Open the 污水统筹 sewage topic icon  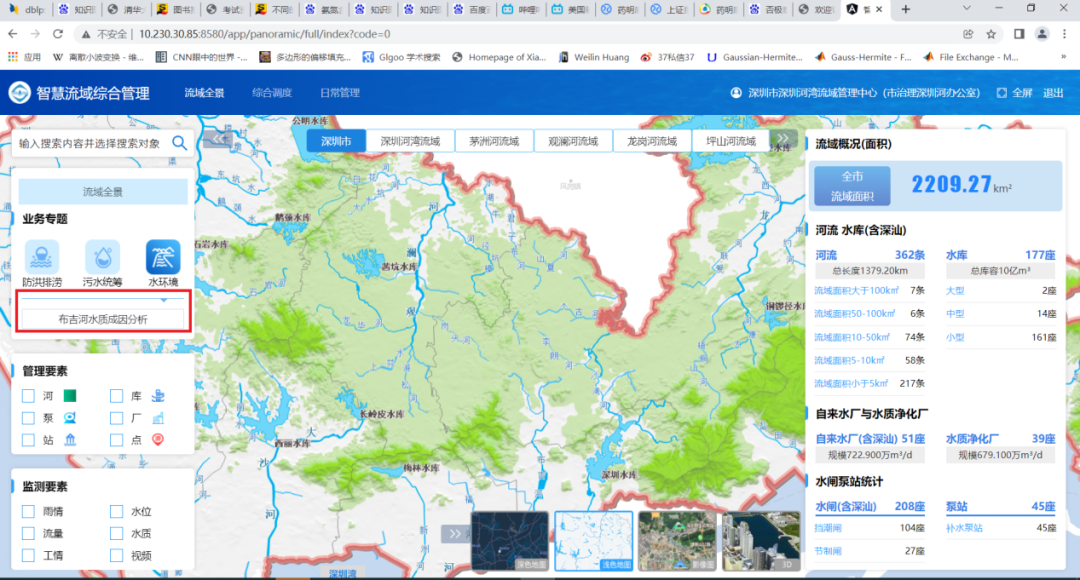pyautogui.click(x=102, y=258)
